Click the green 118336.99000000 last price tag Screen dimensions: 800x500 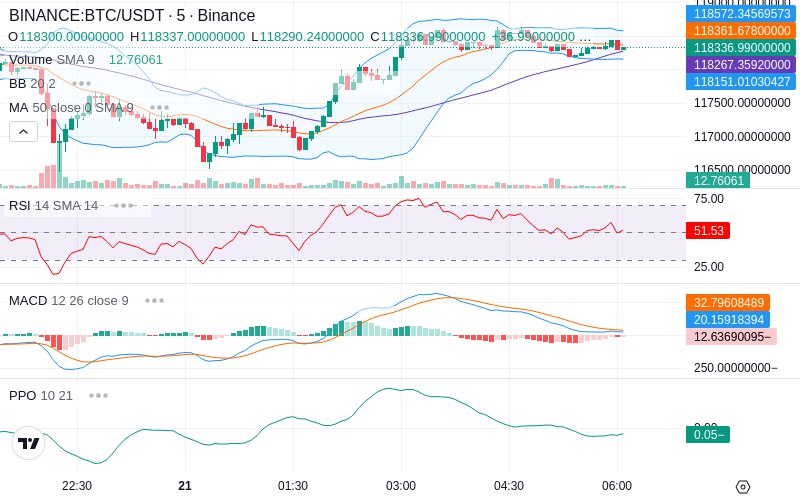(741, 47)
